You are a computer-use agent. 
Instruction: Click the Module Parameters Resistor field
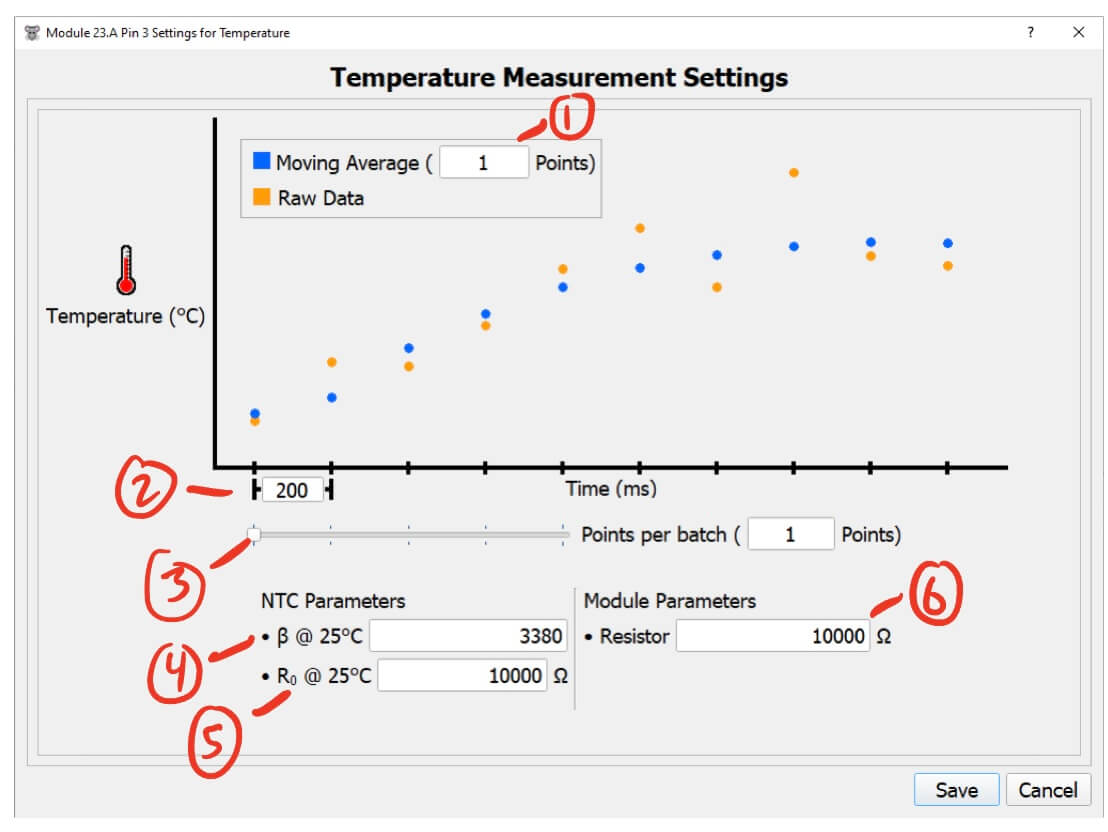point(772,635)
